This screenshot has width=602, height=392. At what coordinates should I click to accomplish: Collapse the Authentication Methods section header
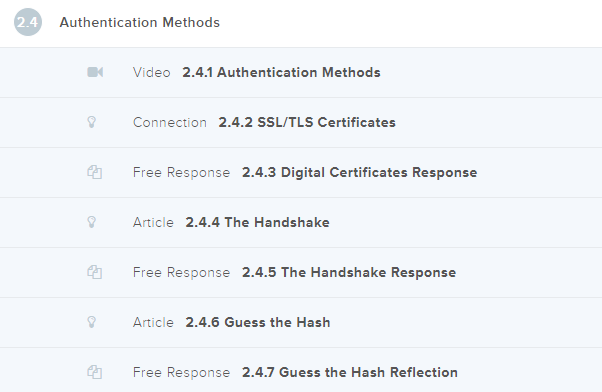coord(301,23)
